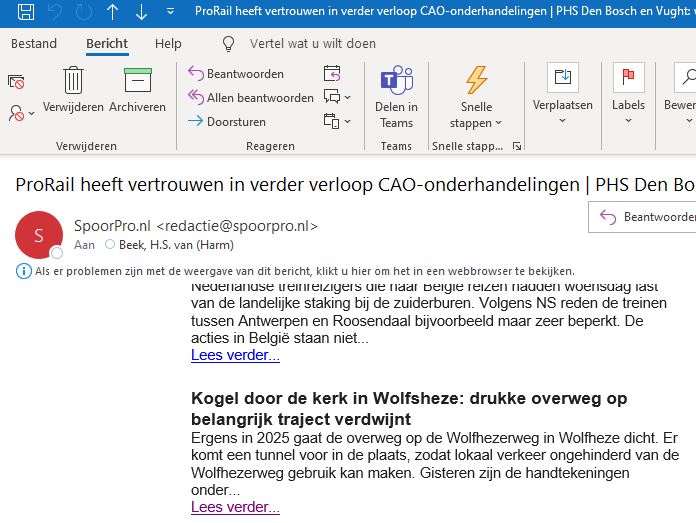Go to next item with down arrow
Image resolution: width=696 pixels, height=523 pixels.
[141, 13]
